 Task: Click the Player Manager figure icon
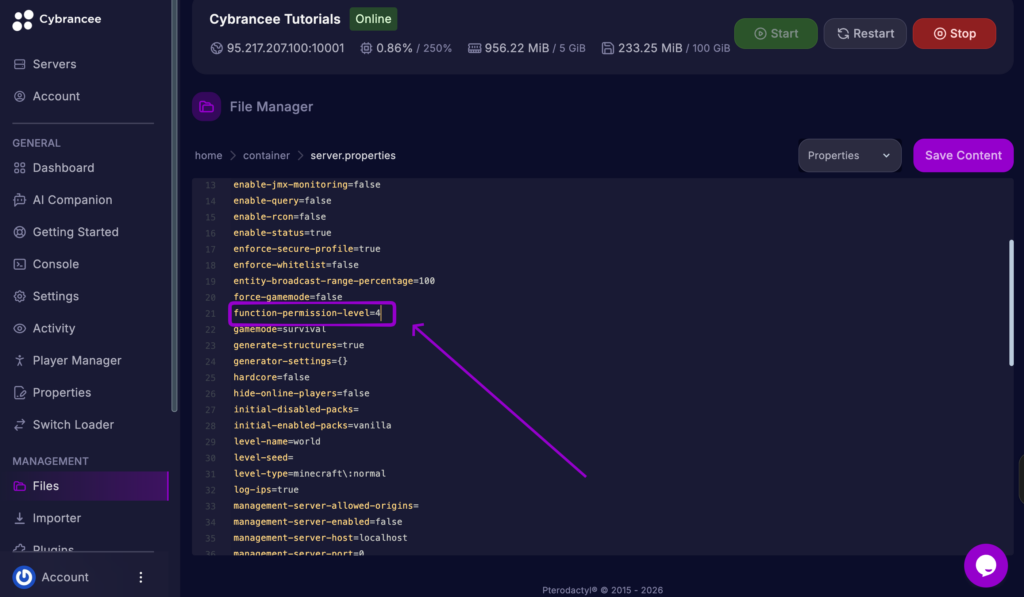tap(20, 360)
